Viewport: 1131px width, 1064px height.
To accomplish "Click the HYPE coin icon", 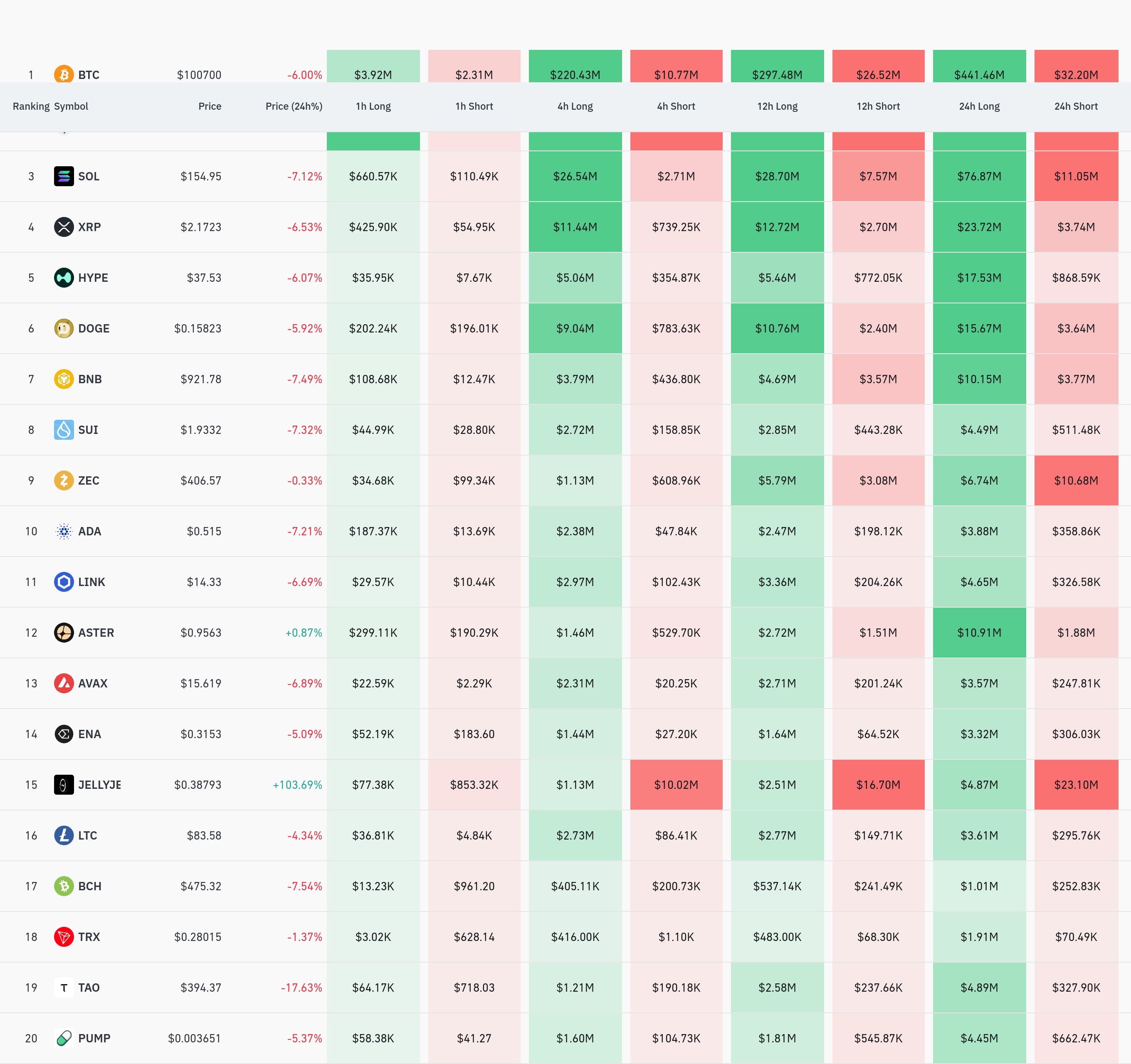I will (64, 278).
